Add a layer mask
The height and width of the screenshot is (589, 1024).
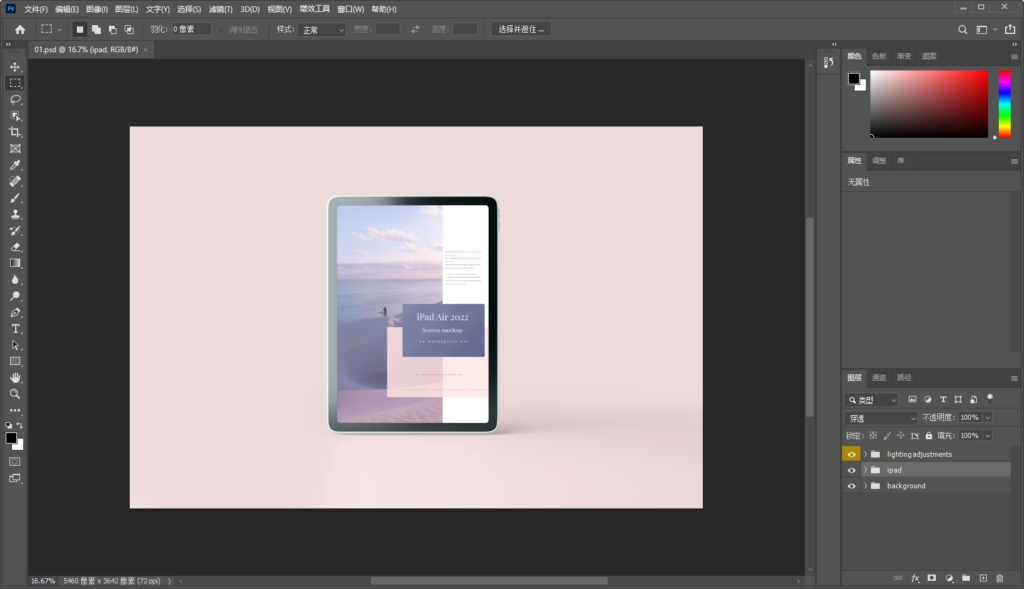coord(932,578)
